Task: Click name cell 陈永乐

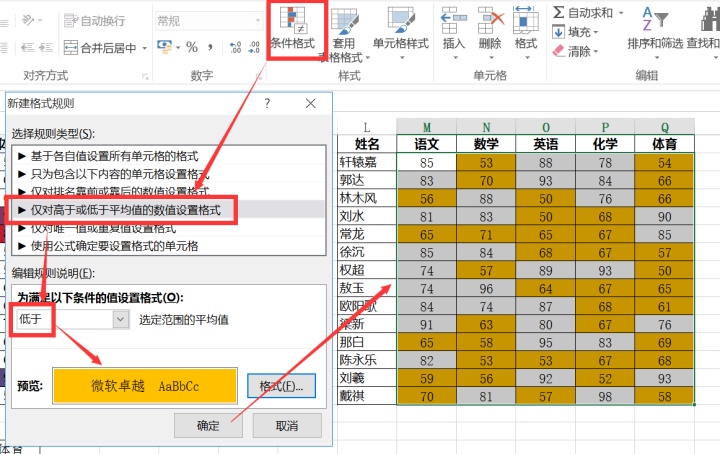Action: (x=367, y=360)
